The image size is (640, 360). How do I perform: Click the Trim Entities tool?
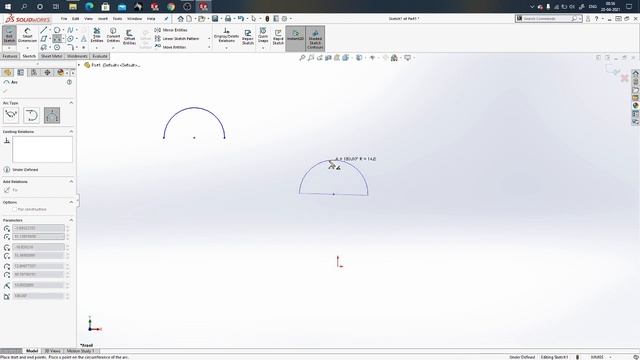pyautogui.click(x=97, y=35)
